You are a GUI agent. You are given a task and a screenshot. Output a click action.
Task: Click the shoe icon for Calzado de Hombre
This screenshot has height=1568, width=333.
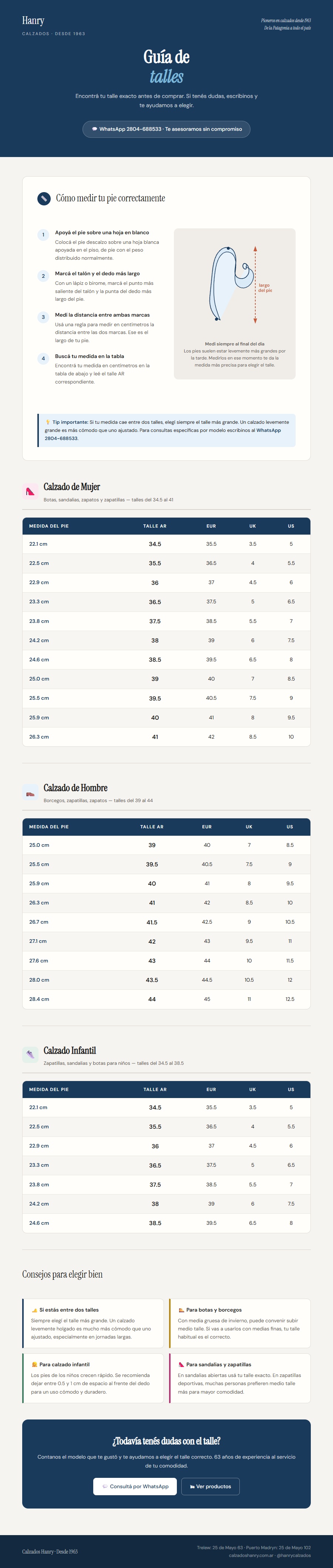[30, 793]
